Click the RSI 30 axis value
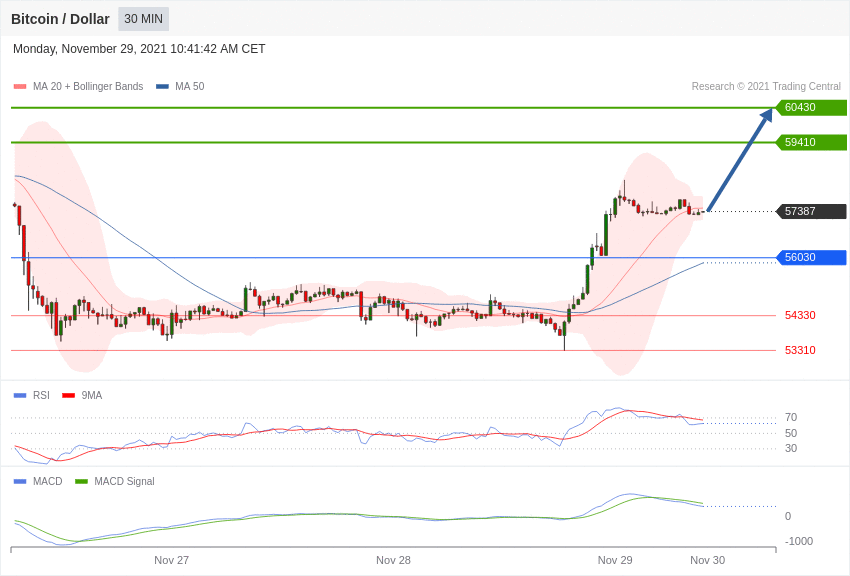Image resolution: width=850 pixels, height=576 pixels. click(x=791, y=448)
